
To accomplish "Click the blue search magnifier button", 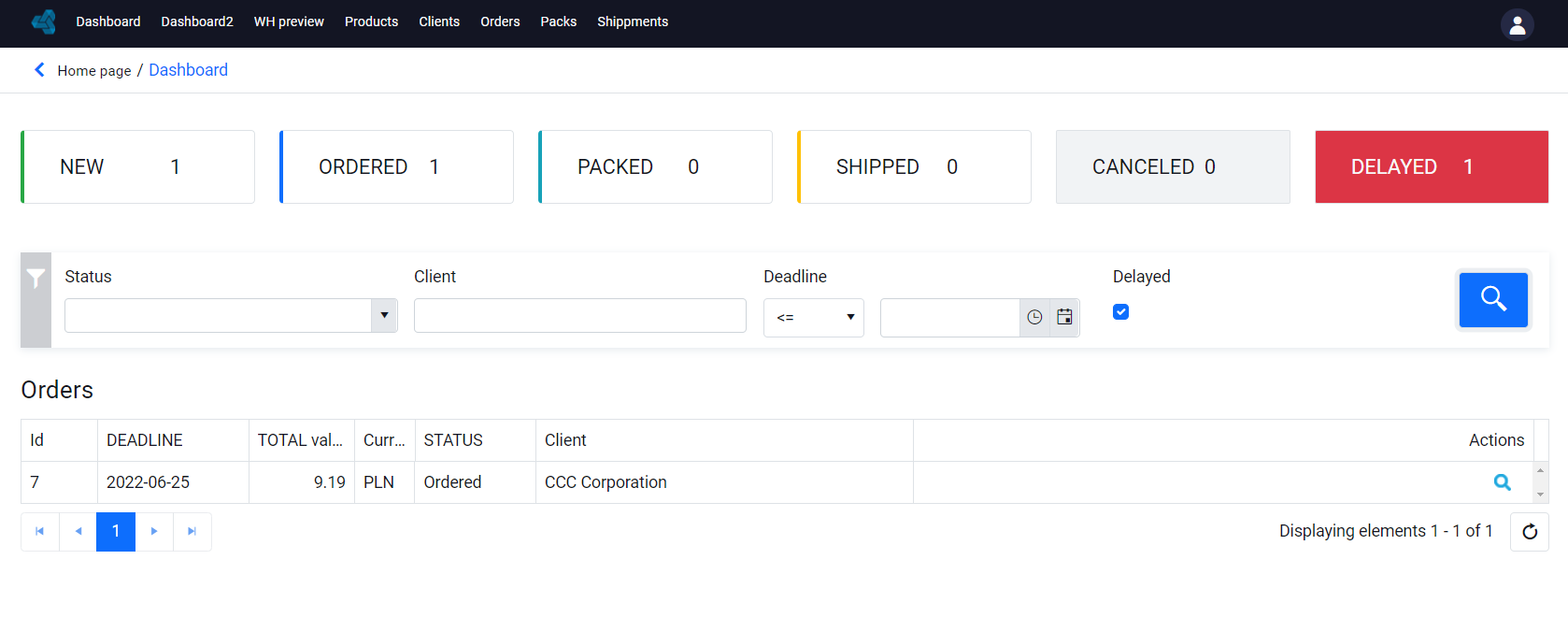I will [x=1493, y=299].
